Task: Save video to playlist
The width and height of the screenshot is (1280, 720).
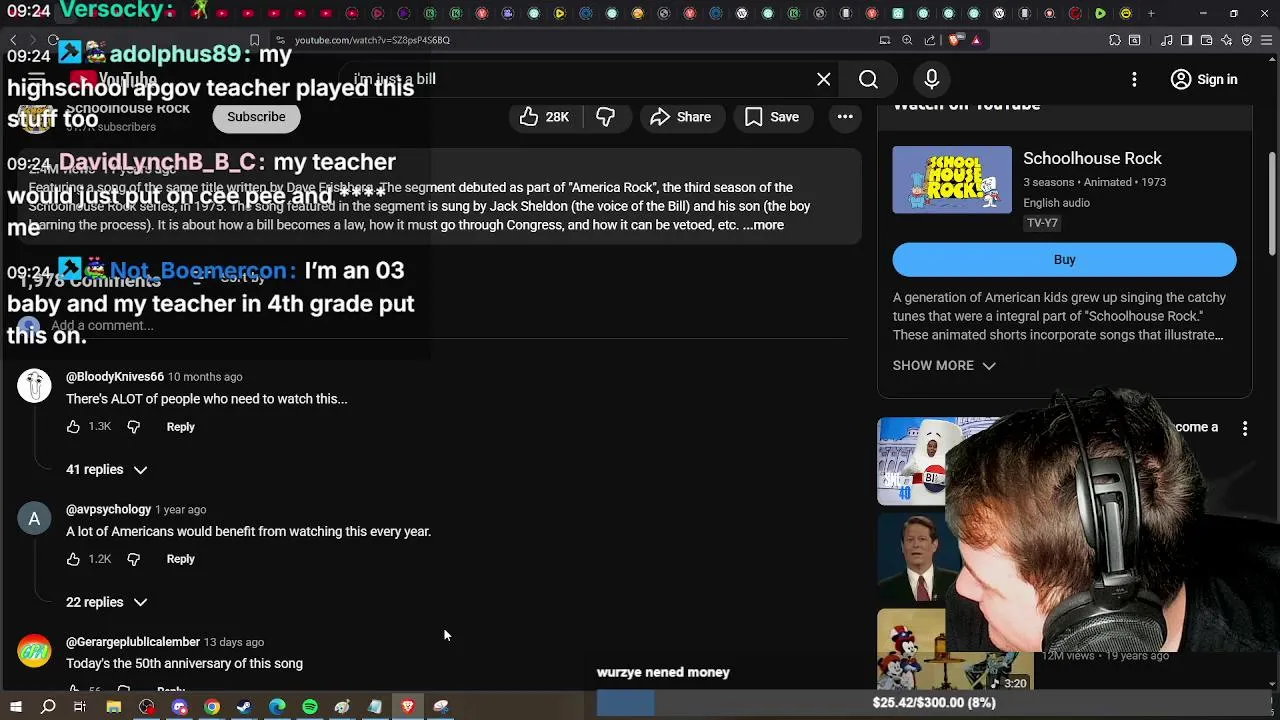Action: click(x=771, y=117)
